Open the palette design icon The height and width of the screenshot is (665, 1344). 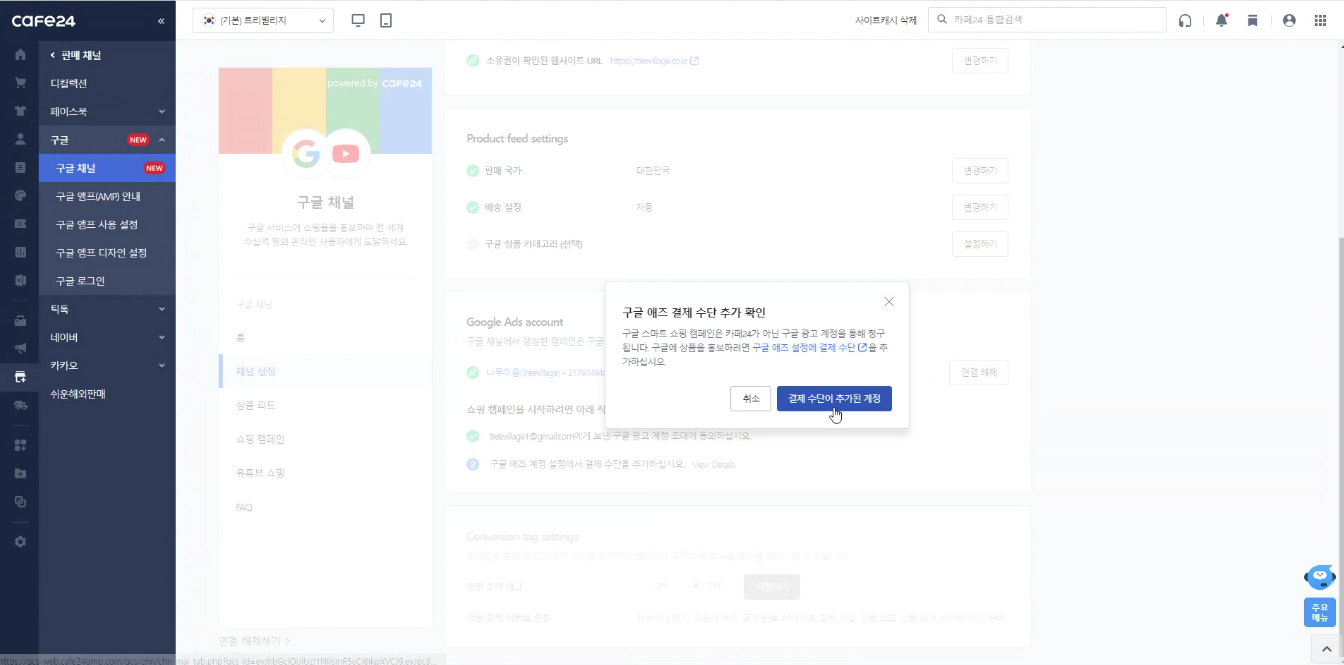[20, 195]
